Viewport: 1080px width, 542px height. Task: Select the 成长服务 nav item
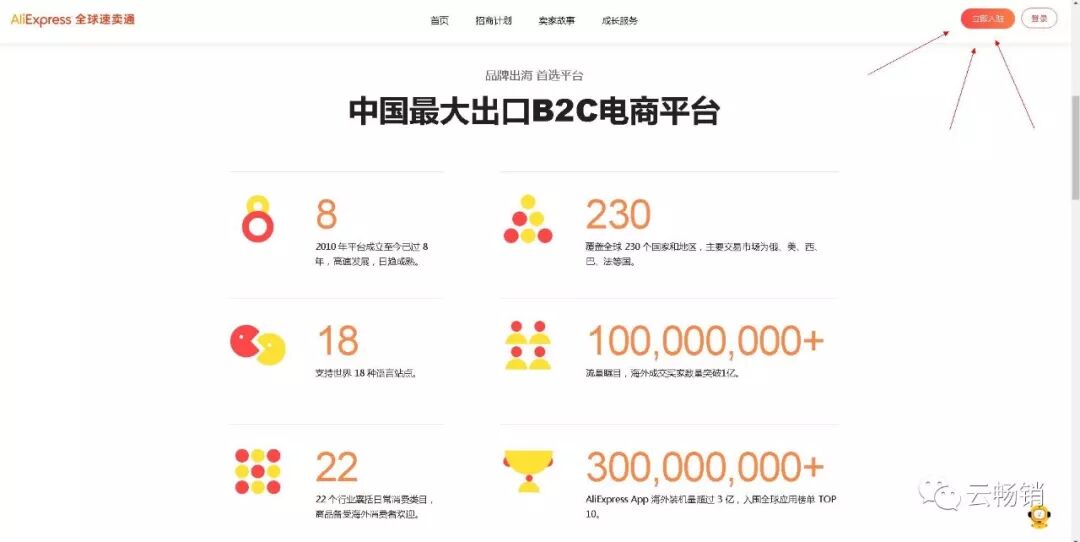(619, 21)
